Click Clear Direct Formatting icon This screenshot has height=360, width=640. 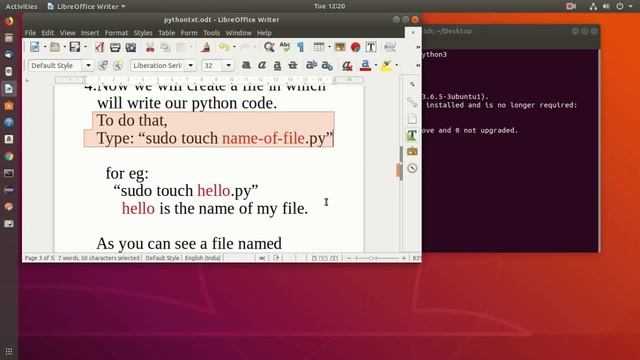click(347, 65)
